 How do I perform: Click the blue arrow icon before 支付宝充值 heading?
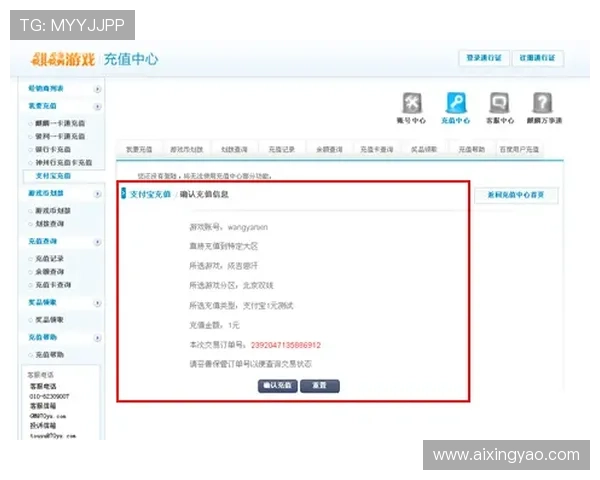coord(124,193)
